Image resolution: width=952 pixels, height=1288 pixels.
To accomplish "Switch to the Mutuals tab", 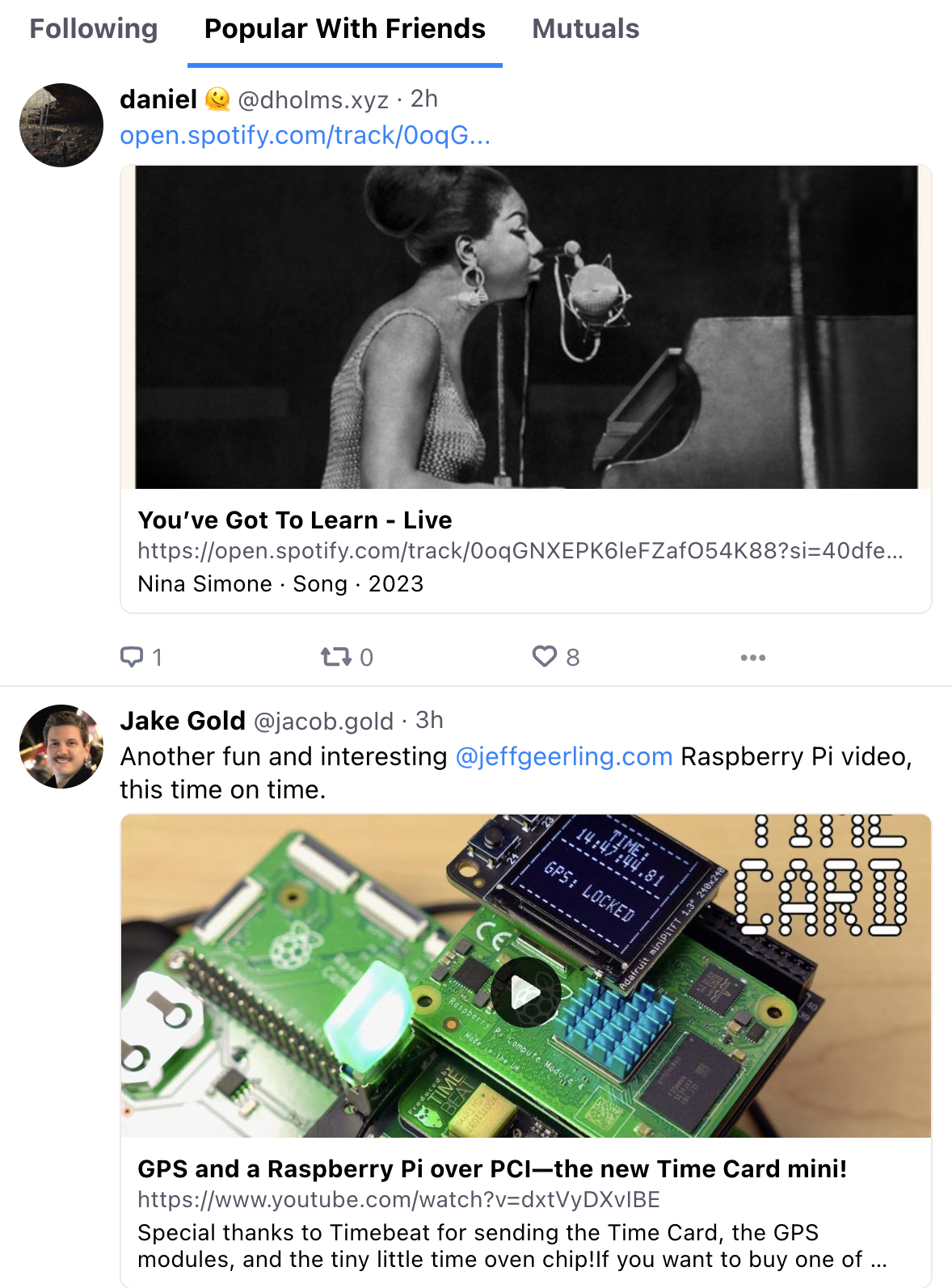I will [585, 29].
